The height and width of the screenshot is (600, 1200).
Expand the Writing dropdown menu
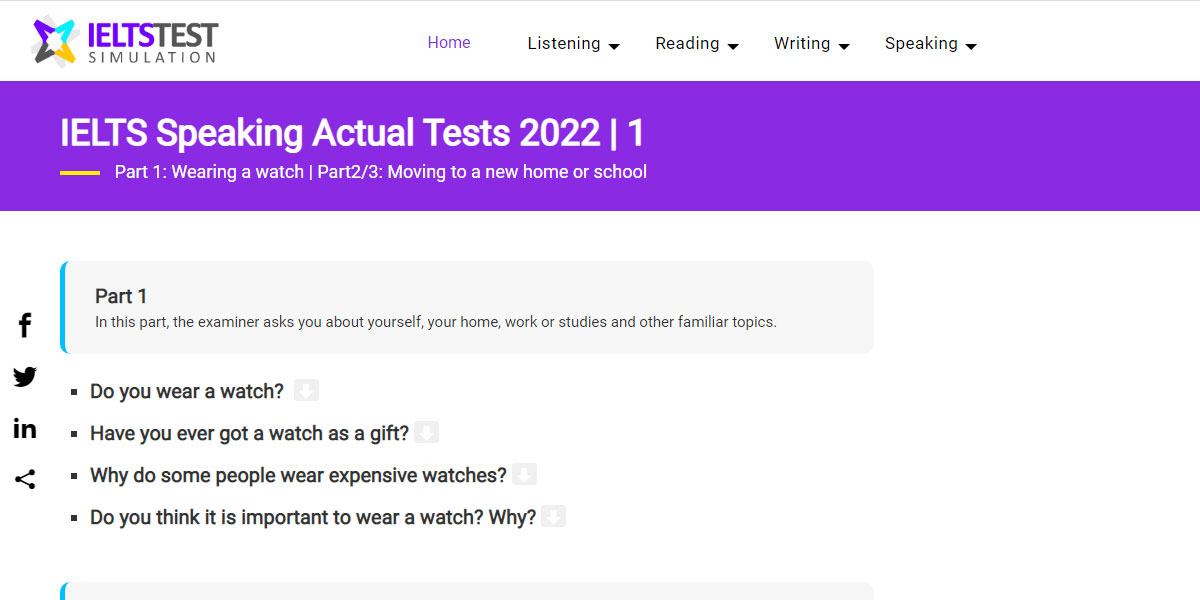click(x=811, y=44)
